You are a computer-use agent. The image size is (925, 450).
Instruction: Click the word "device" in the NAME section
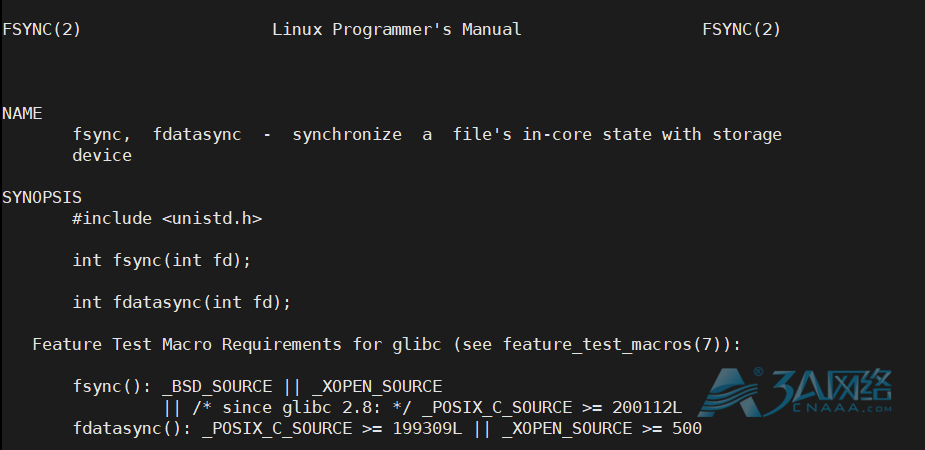(101, 155)
